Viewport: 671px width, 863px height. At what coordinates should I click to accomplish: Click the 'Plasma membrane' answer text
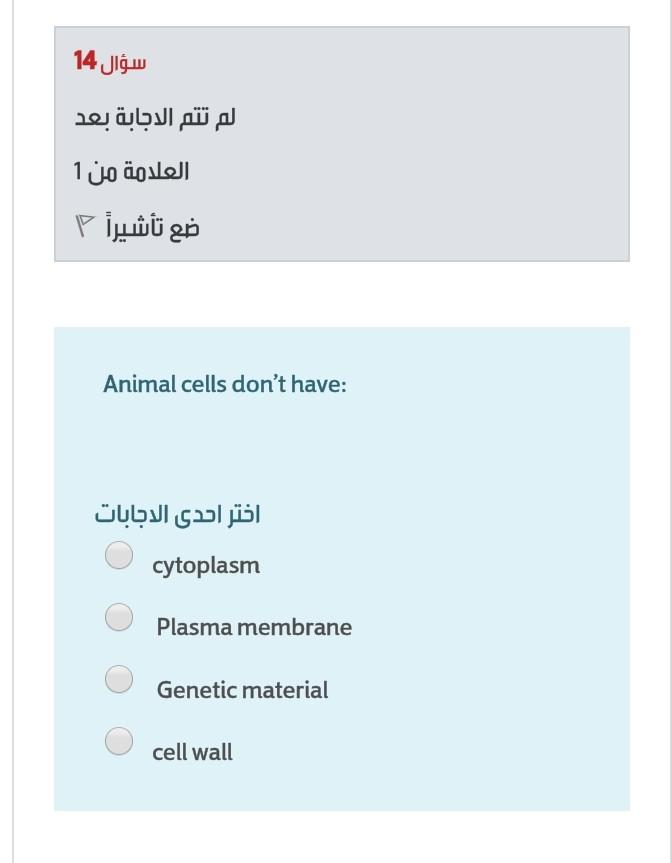click(254, 627)
